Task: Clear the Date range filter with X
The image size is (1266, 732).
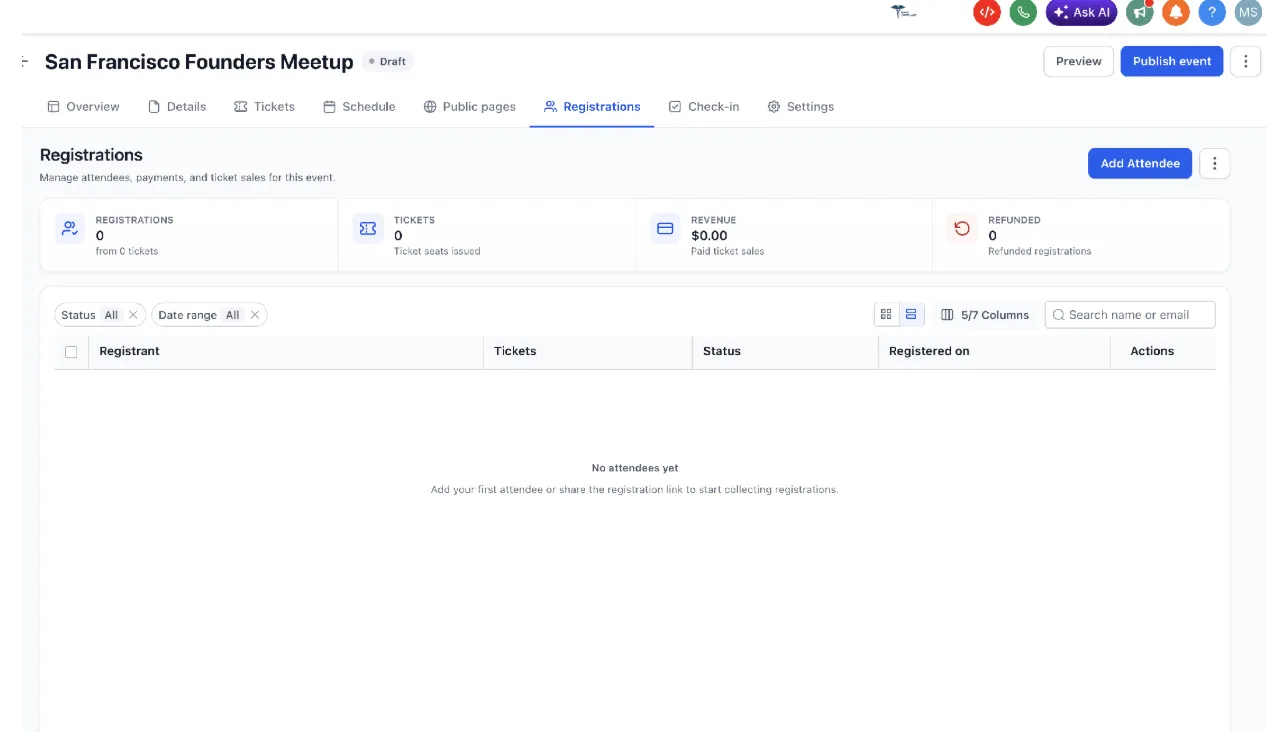Action: pos(255,315)
